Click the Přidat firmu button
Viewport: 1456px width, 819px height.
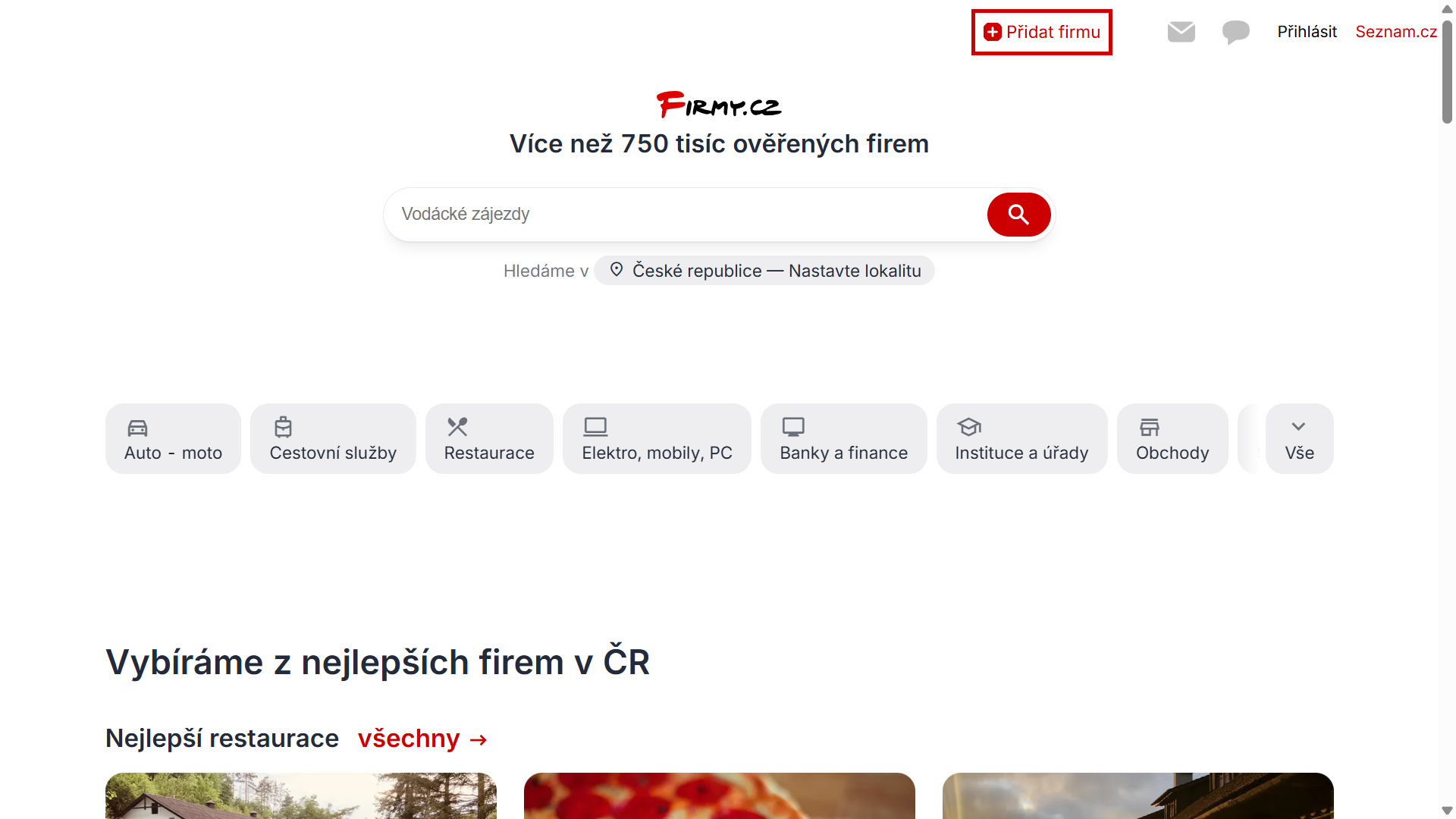tap(1042, 32)
